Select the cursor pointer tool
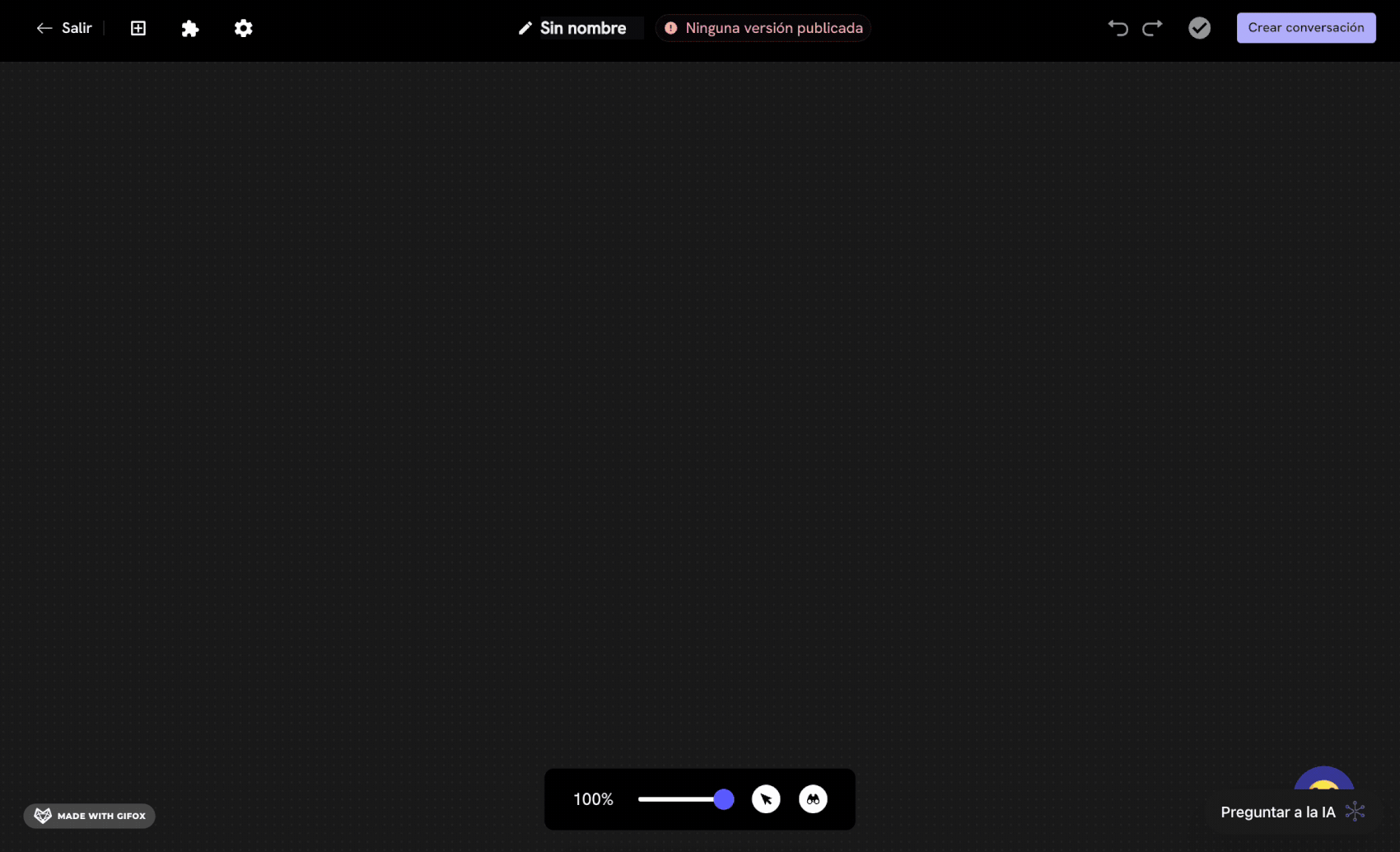This screenshot has width=1400, height=852. [x=766, y=798]
